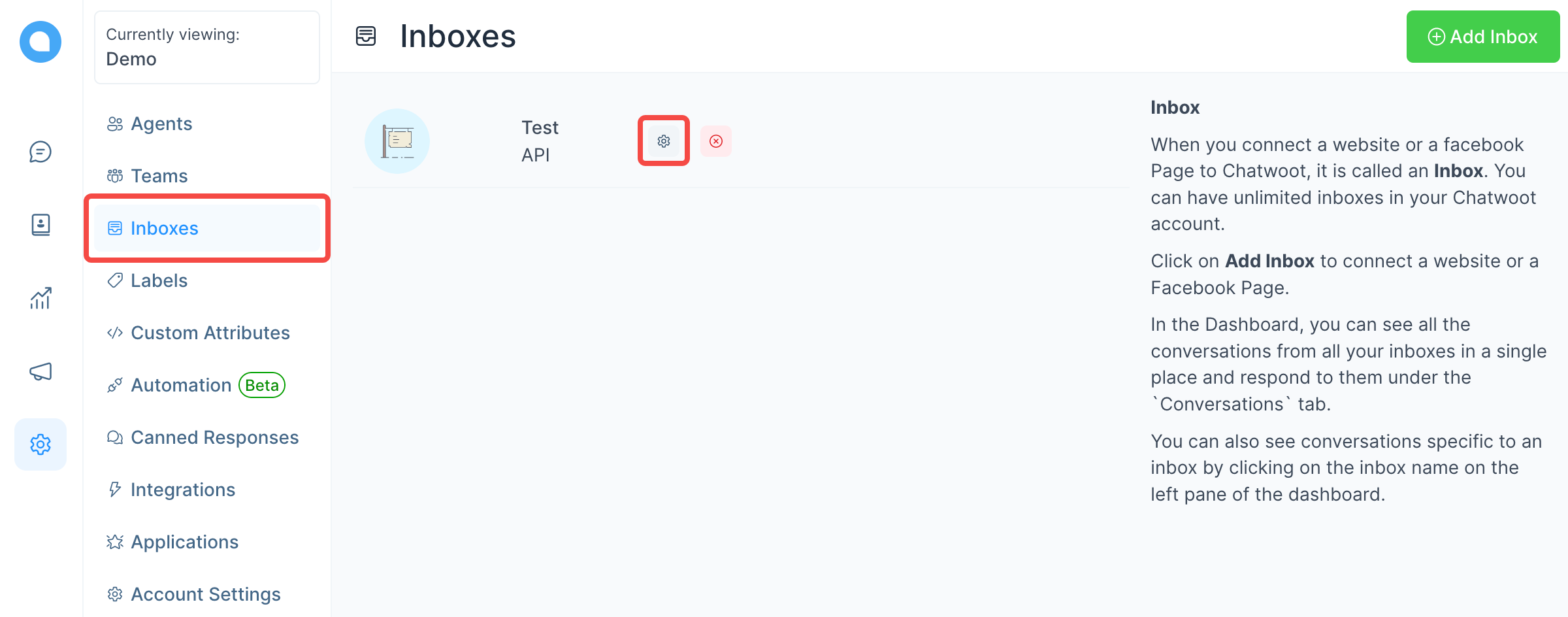Viewport: 1568px width, 617px height.
Task: Delete the Test API inbox
Action: pyautogui.click(x=716, y=141)
